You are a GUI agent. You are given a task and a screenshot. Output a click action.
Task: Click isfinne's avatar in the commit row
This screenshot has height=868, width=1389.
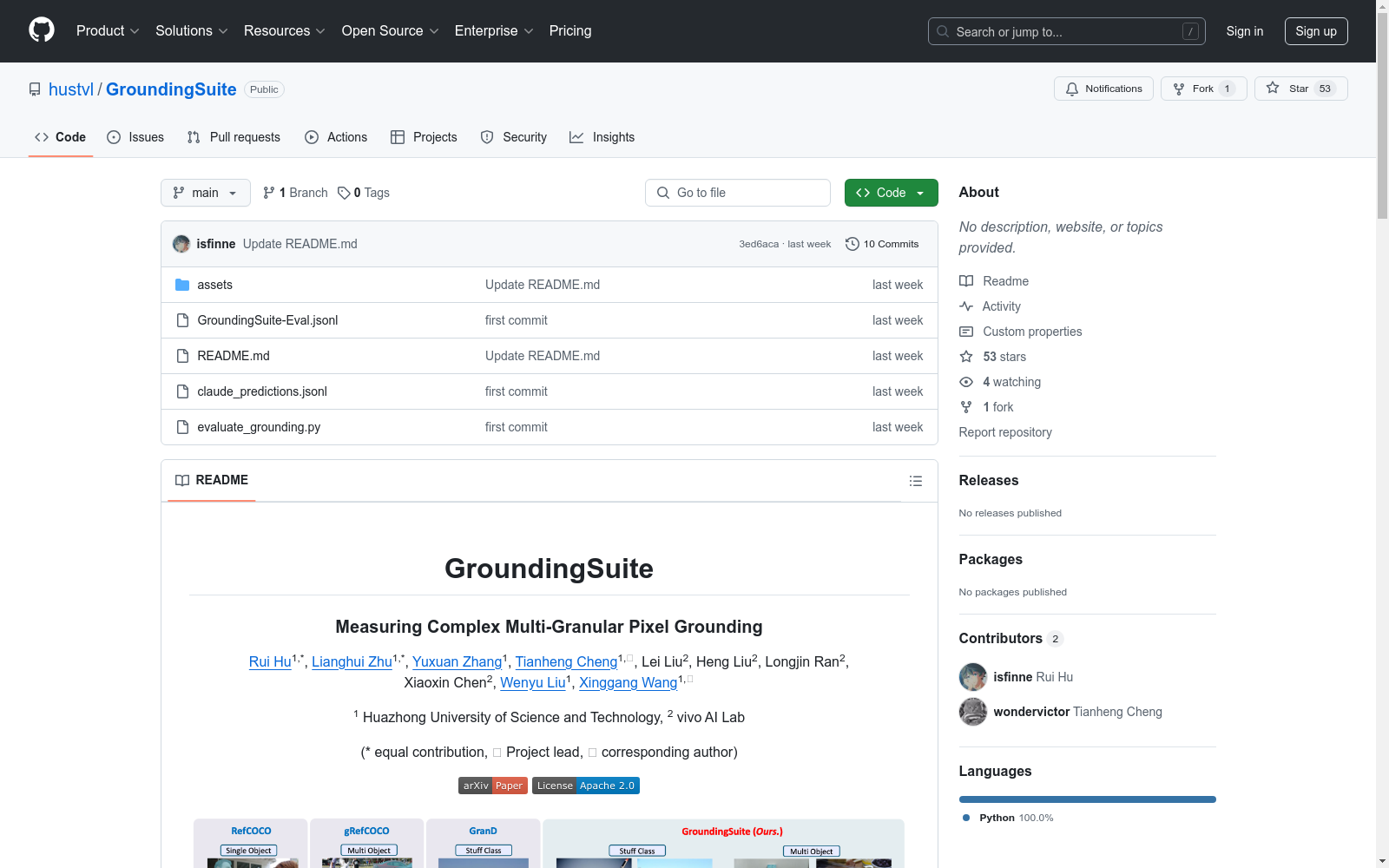pyautogui.click(x=181, y=244)
